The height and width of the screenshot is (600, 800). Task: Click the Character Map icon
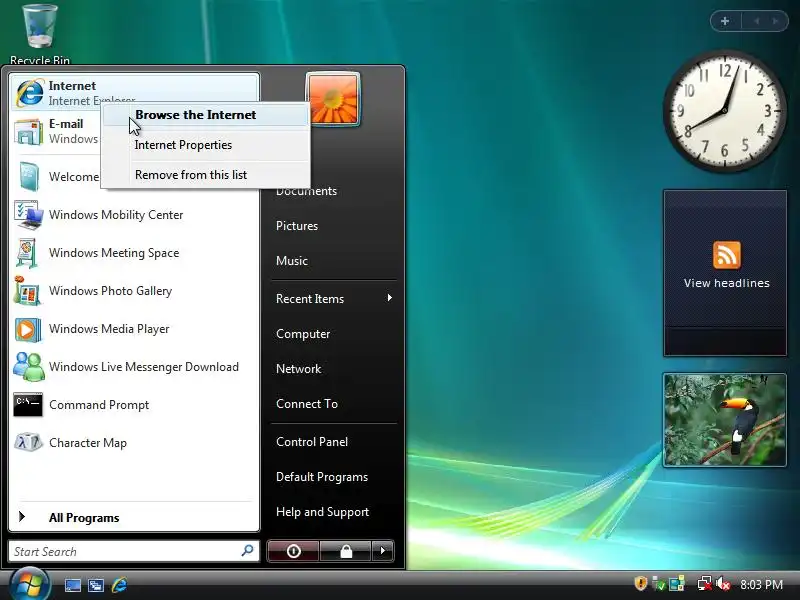(x=28, y=442)
